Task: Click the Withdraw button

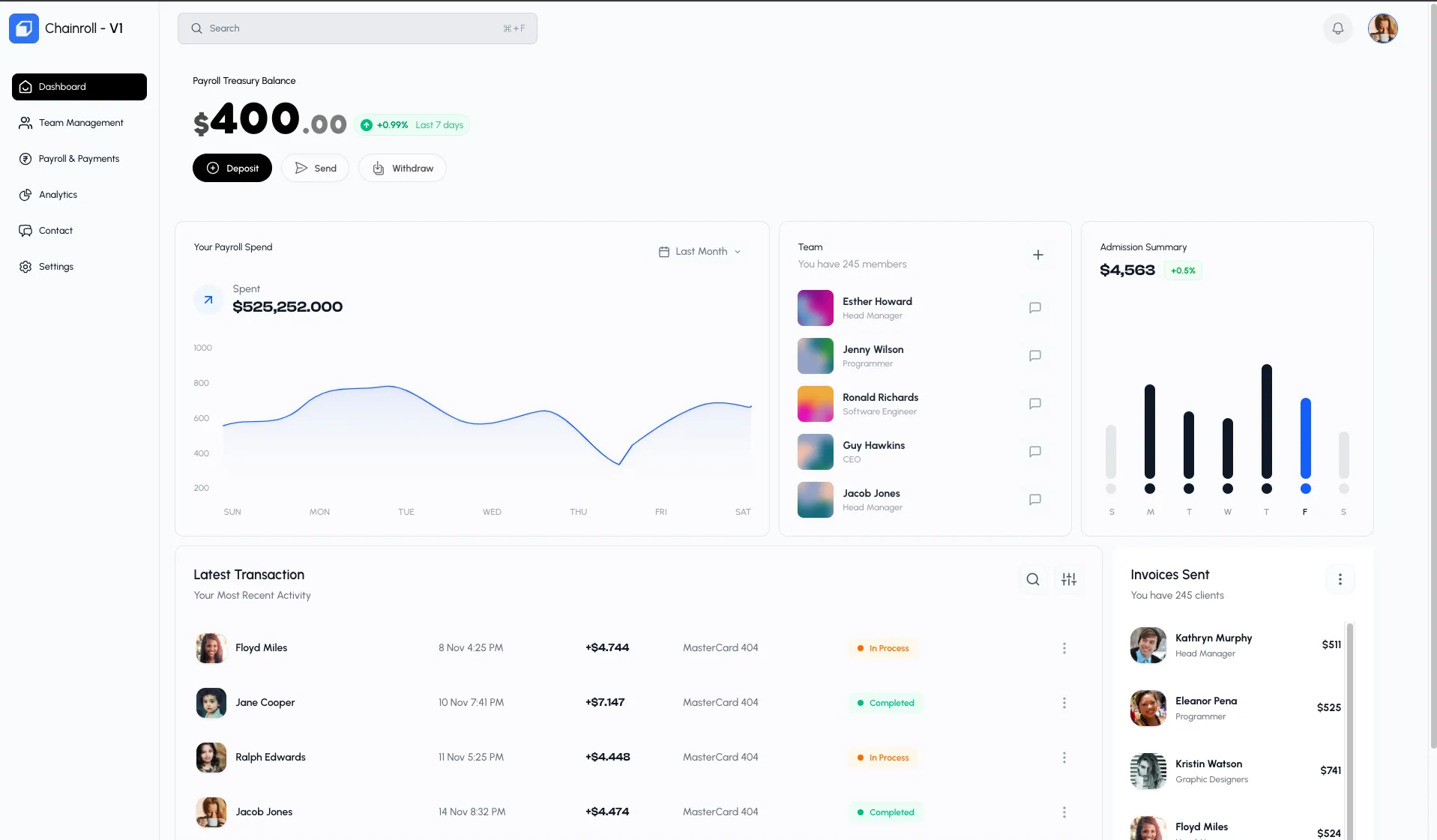Action: [x=403, y=169]
